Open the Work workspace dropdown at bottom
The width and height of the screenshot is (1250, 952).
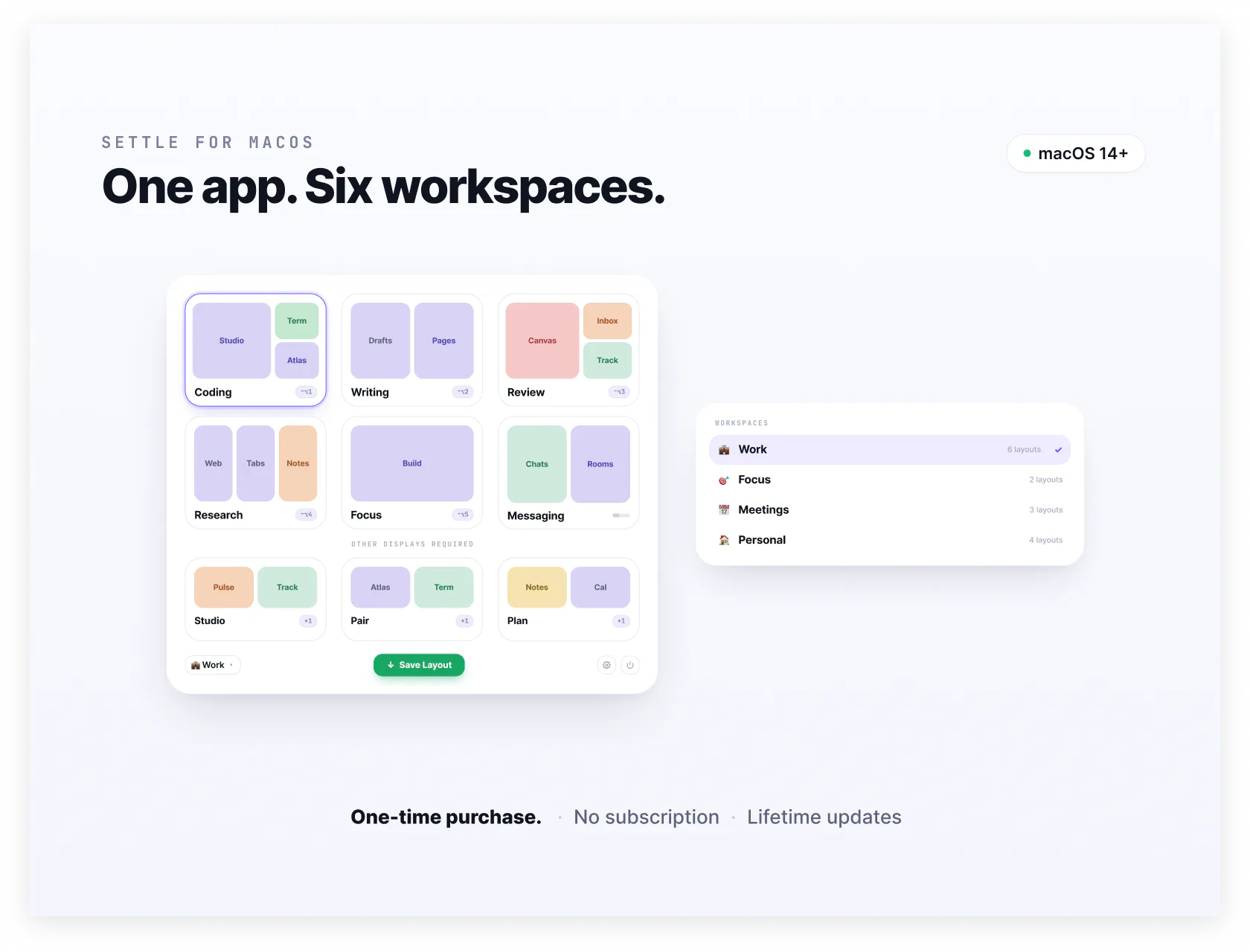pos(213,665)
